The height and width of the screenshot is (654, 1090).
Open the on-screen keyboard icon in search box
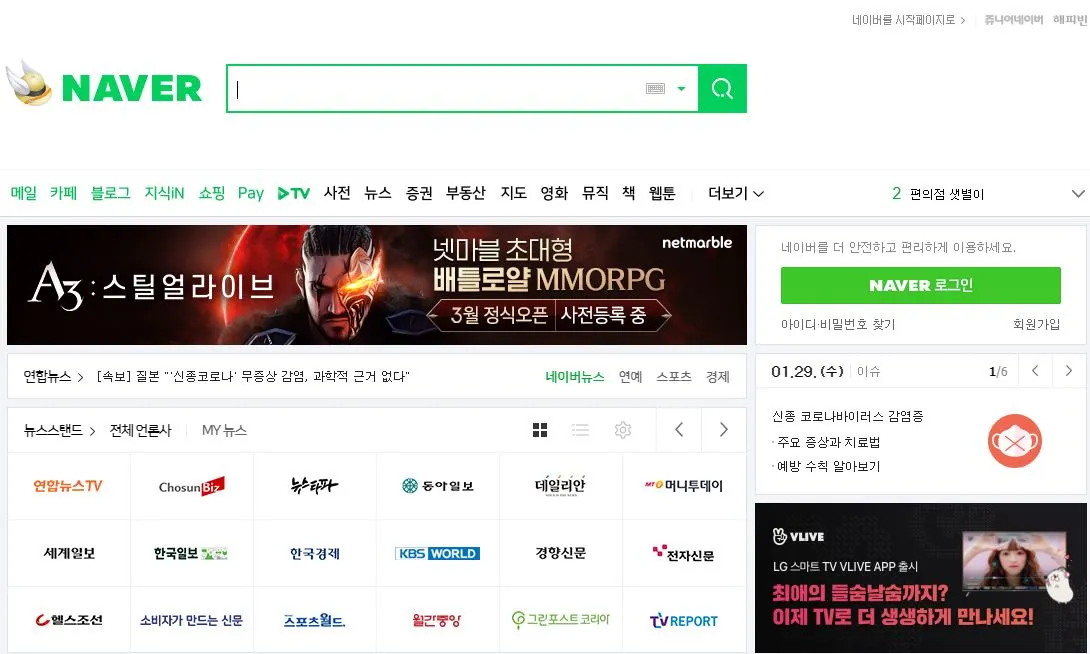click(x=656, y=88)
